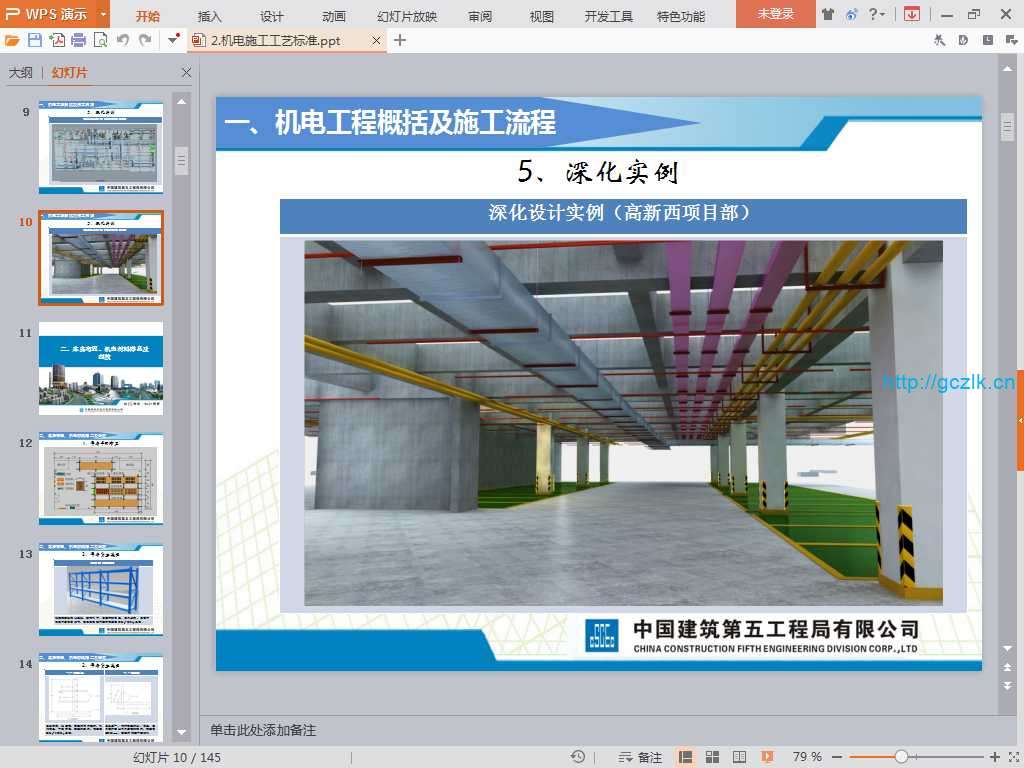This screenshot has height=768, width=1024.
Task: Select slide 12 thumbnail in panel
Action: [101, 478]
